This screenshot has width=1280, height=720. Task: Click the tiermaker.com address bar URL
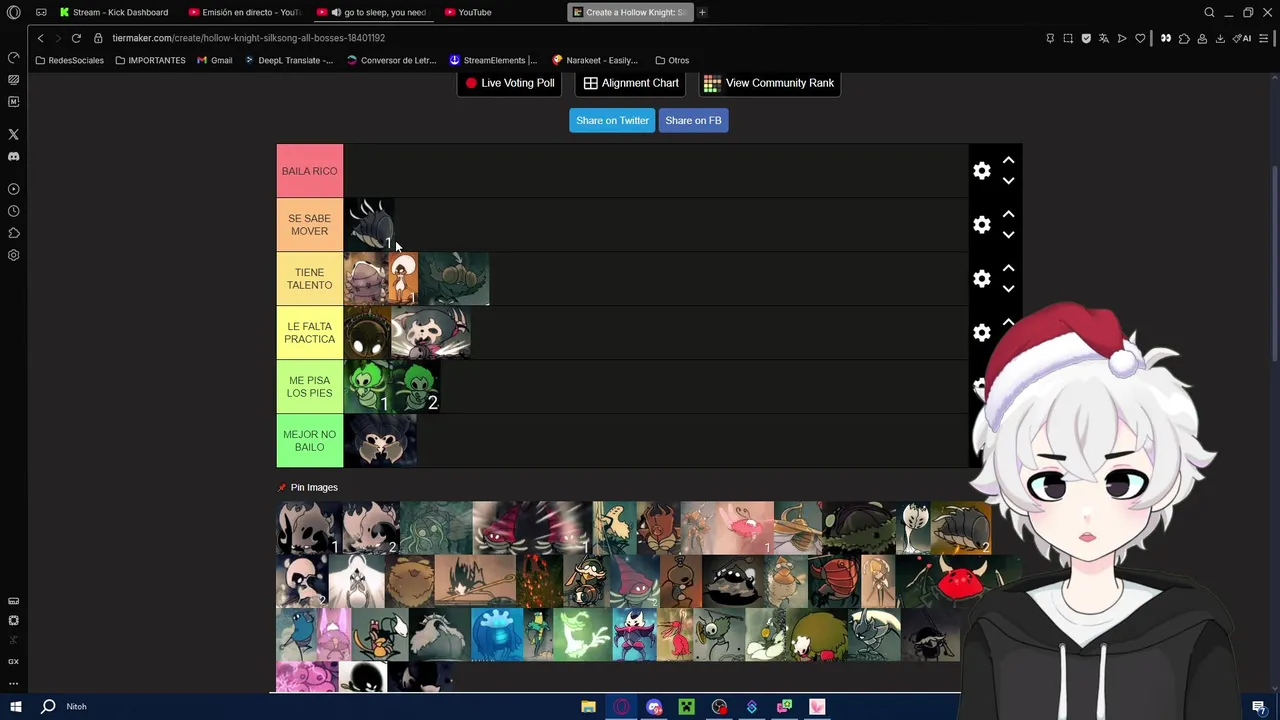248,38
